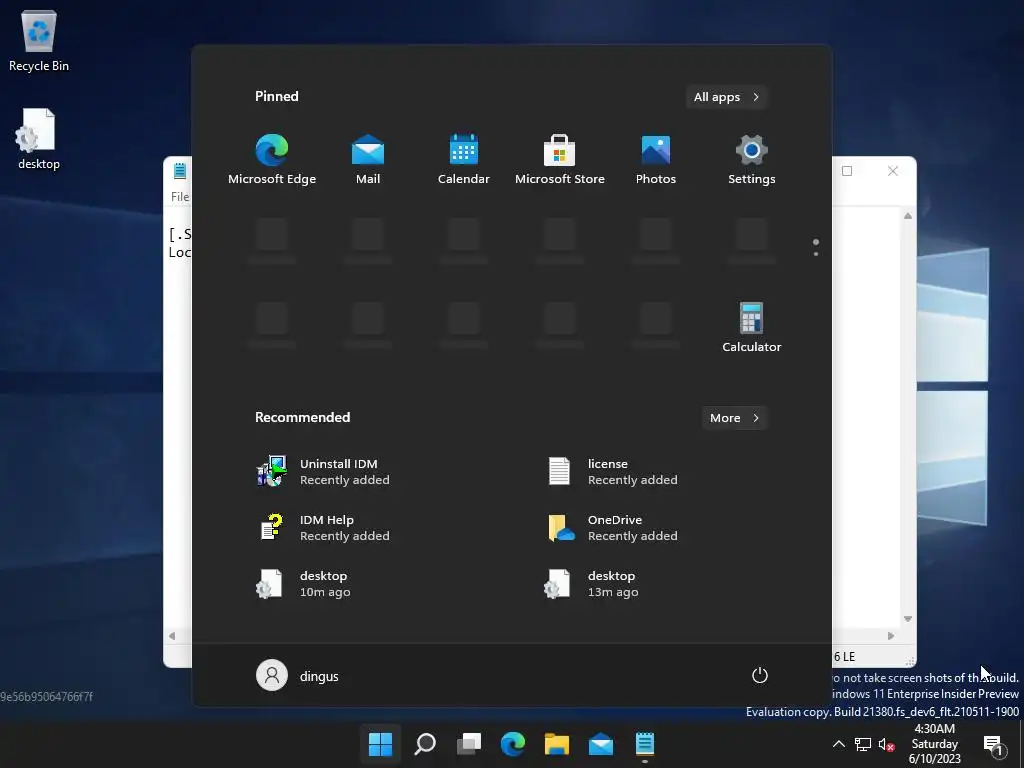Image resolution: width=1024 pixels, height=768 pixels.
Task: Open the pinned Calendar app
Action: coord(464,160)
